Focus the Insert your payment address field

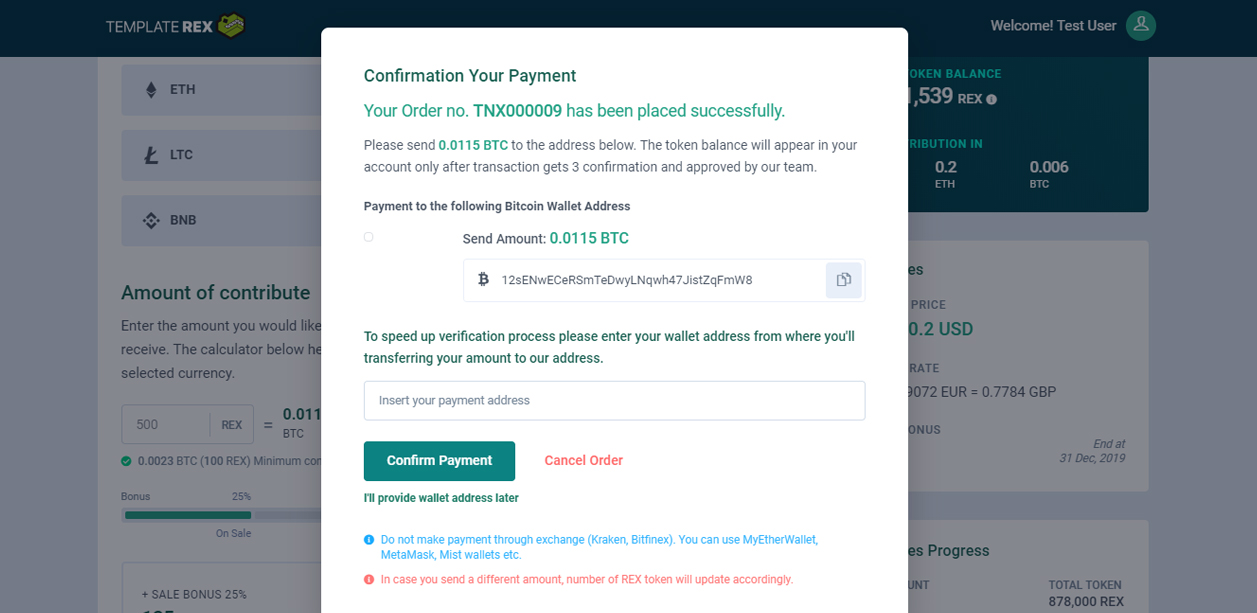pyautogui.click(x=614, y=400)
